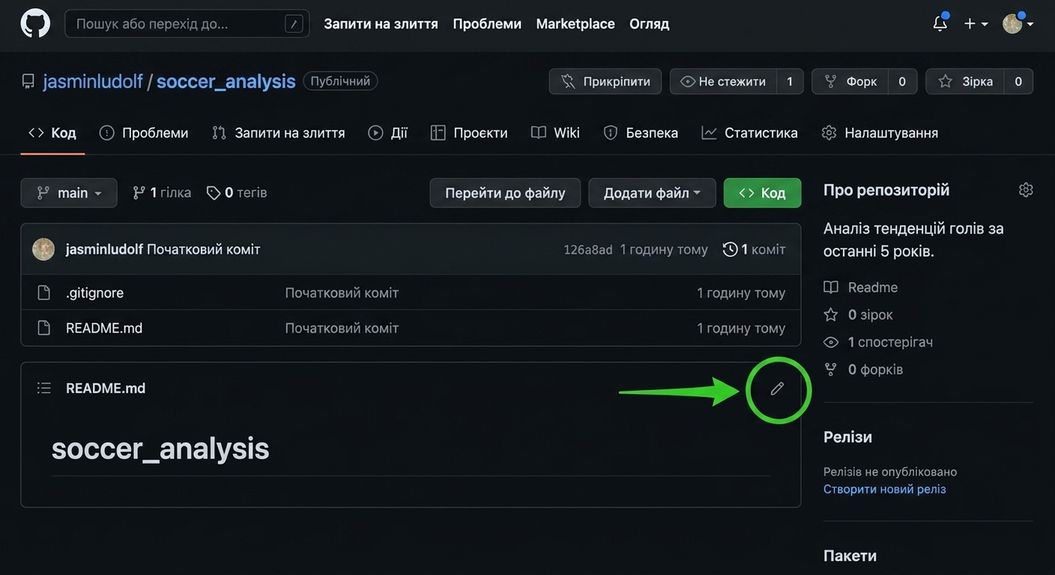The height and width of the screenshot is (575, 1055).
Task: Open the notifications bell
Action: coord(940,24)
